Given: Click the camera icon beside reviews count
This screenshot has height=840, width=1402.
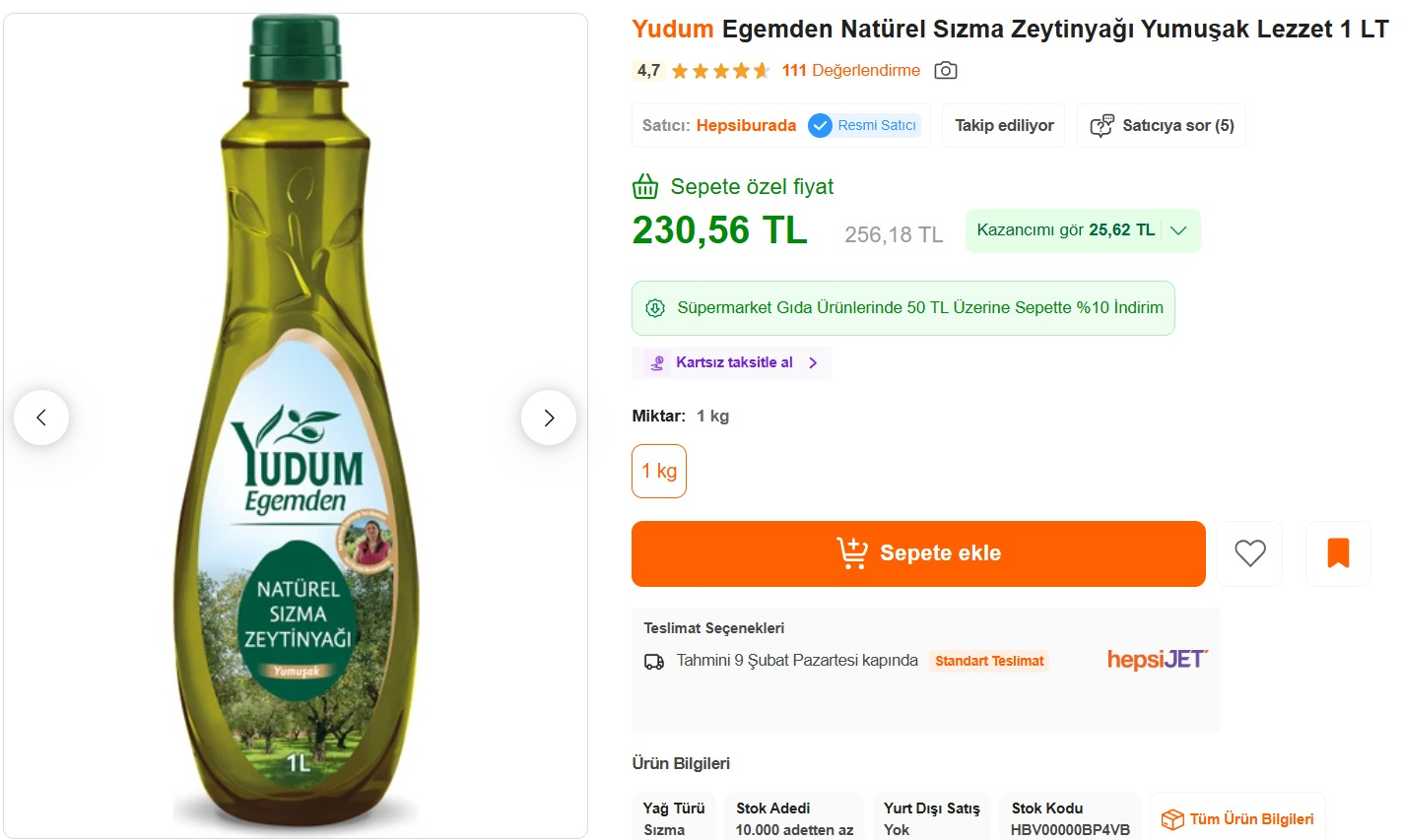Looking at the screenshot, I should pyautogui.click(x=945, y=70).
